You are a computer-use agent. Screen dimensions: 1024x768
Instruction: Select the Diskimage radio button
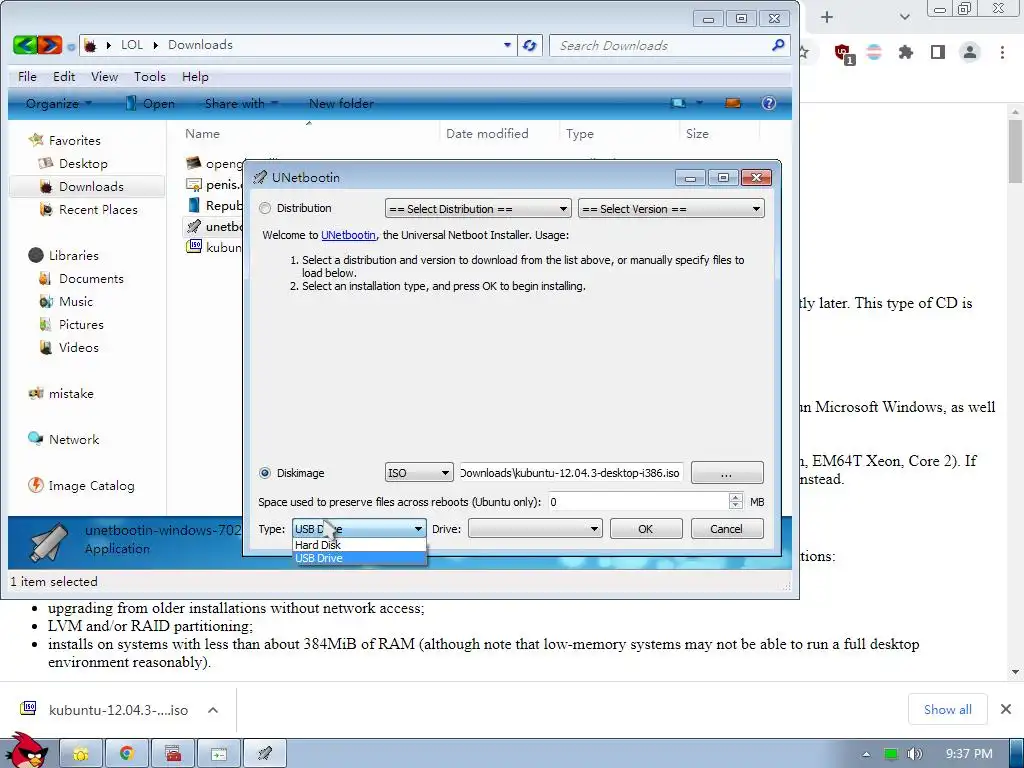coord(264,473)
